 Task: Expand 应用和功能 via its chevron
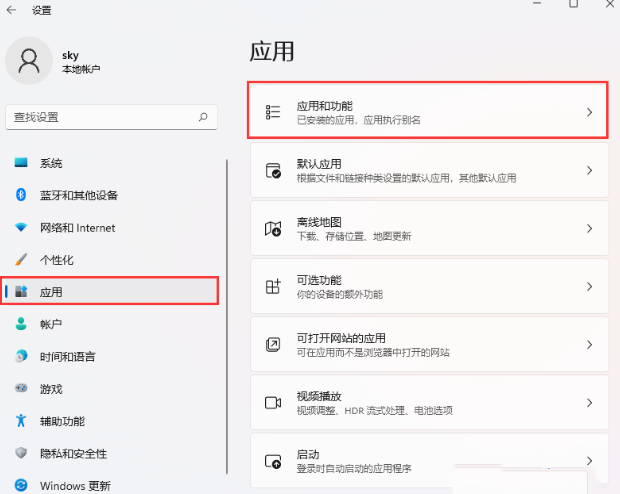coord(590,112)
